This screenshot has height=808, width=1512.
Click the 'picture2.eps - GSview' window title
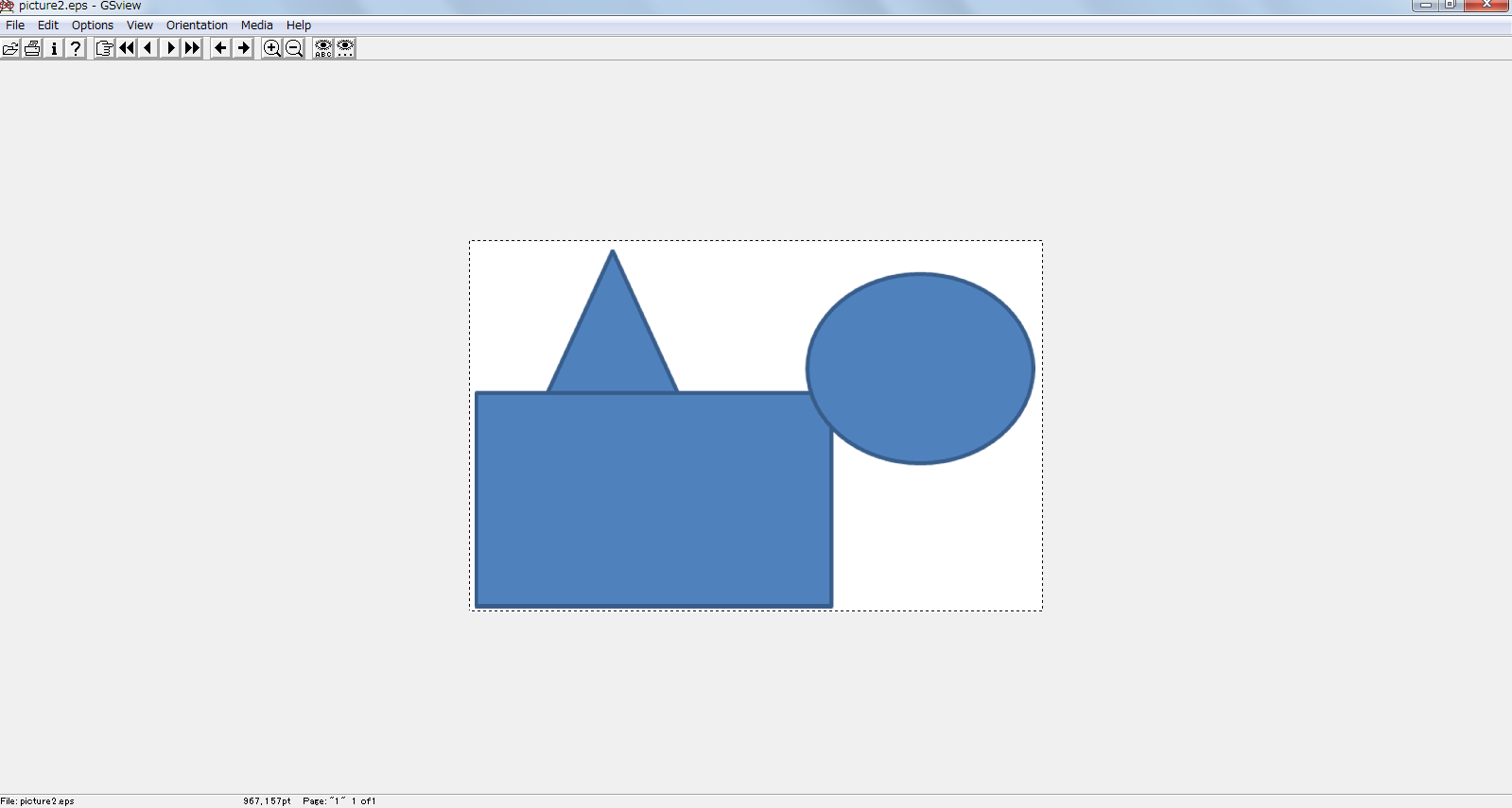[x=79, y=6]
